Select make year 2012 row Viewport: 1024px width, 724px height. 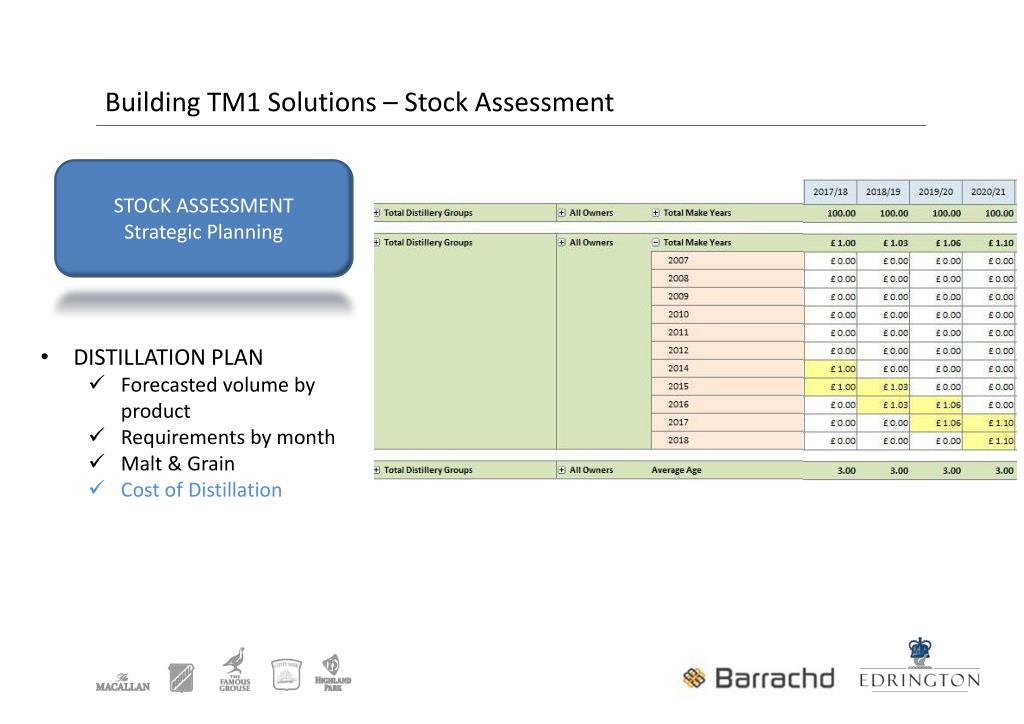728,351
